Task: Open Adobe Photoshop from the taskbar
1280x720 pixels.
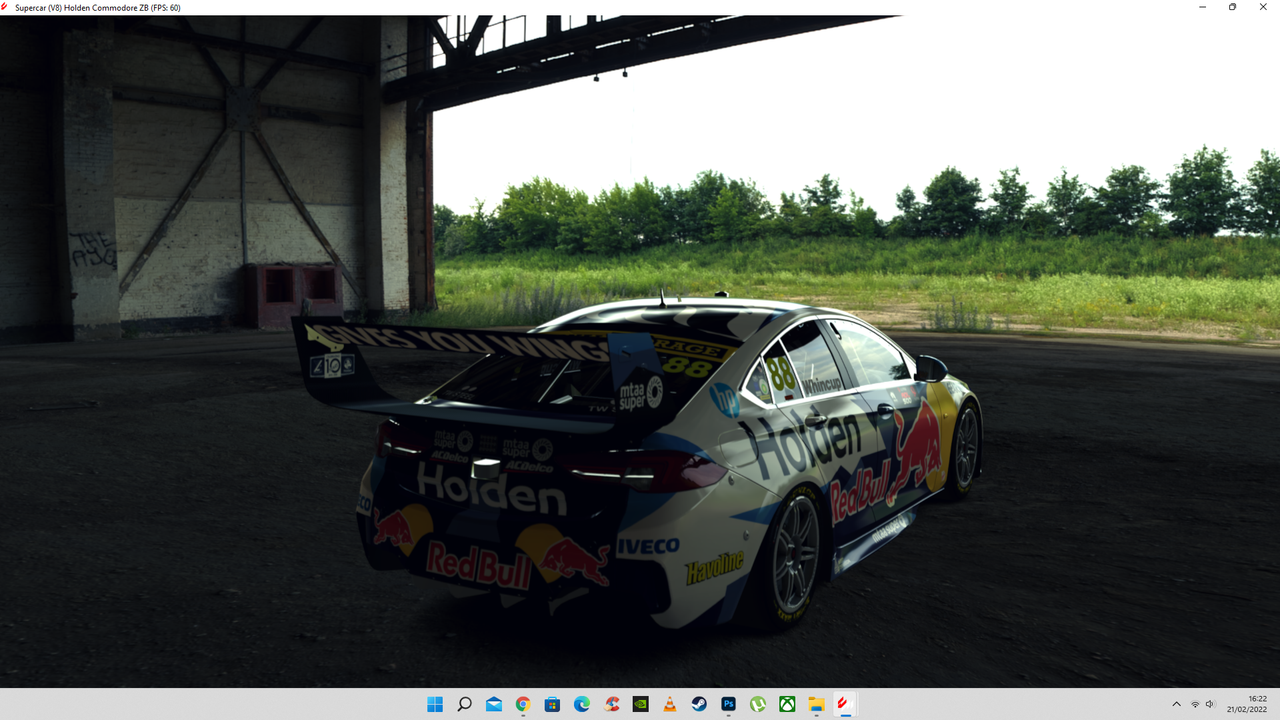Action: pyautogui.click(x=728, y=704)
